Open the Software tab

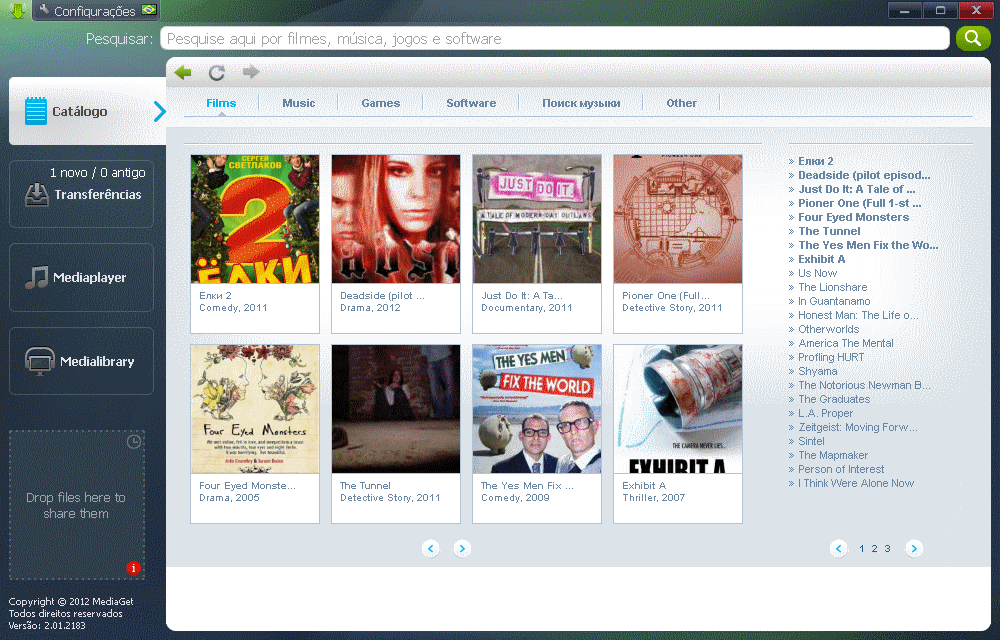point(471,103)
